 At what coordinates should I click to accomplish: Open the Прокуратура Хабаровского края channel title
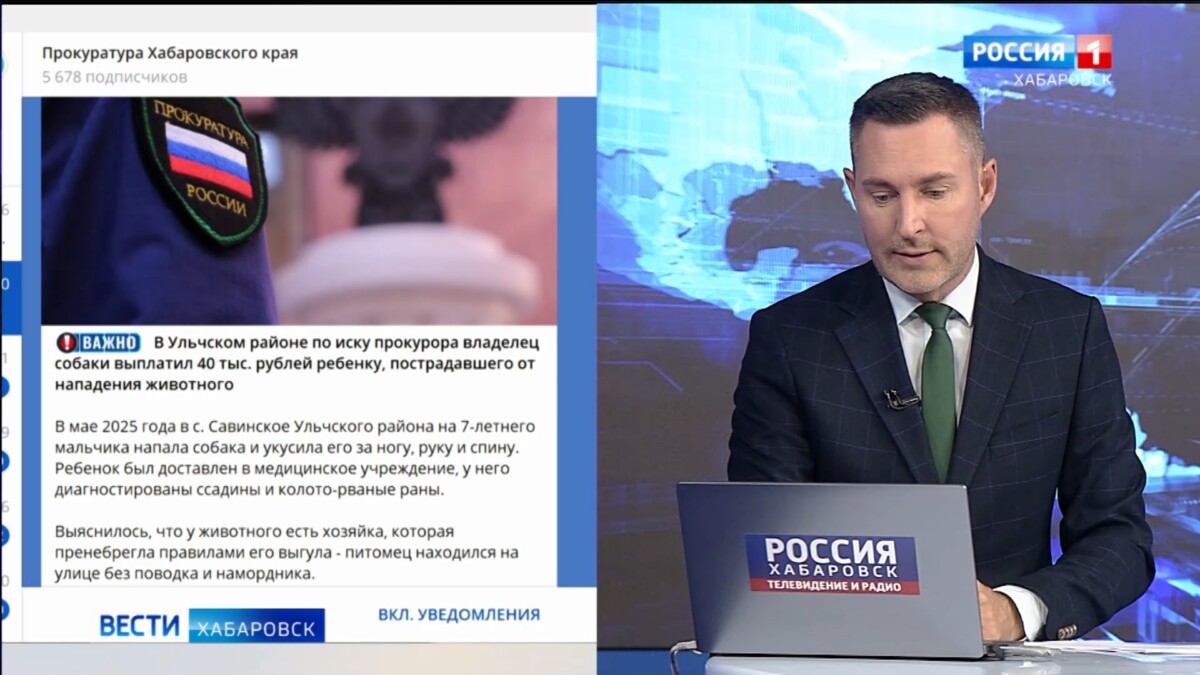coord(170,53)
